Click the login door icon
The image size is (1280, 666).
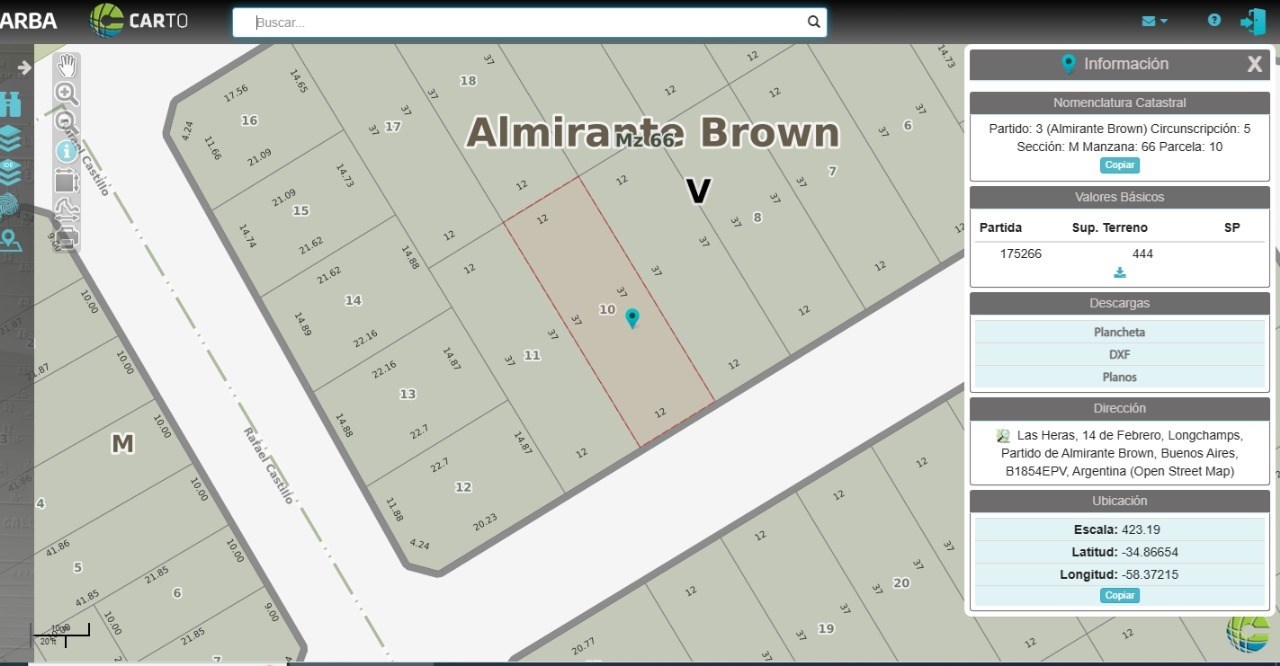click(1253, 21)
